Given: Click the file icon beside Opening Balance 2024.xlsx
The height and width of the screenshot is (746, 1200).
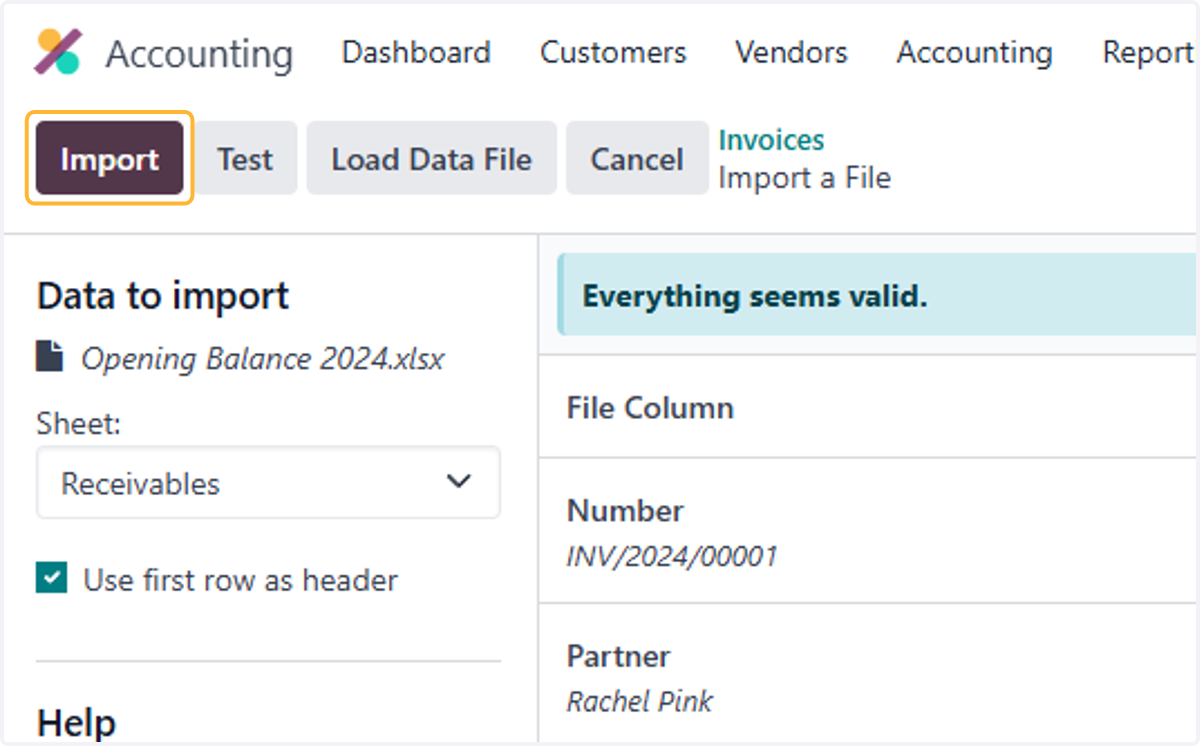Looking at the screenshot, I should click(x=49, y=357).
